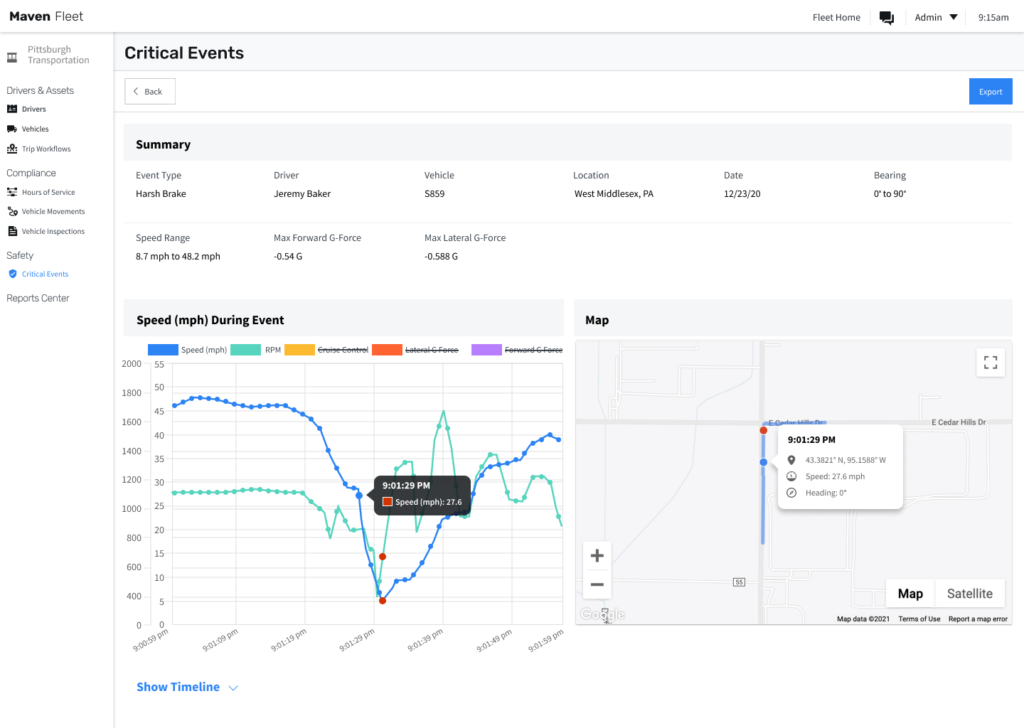
Task: Open Vehicle Movements
Action: point(54,212)
